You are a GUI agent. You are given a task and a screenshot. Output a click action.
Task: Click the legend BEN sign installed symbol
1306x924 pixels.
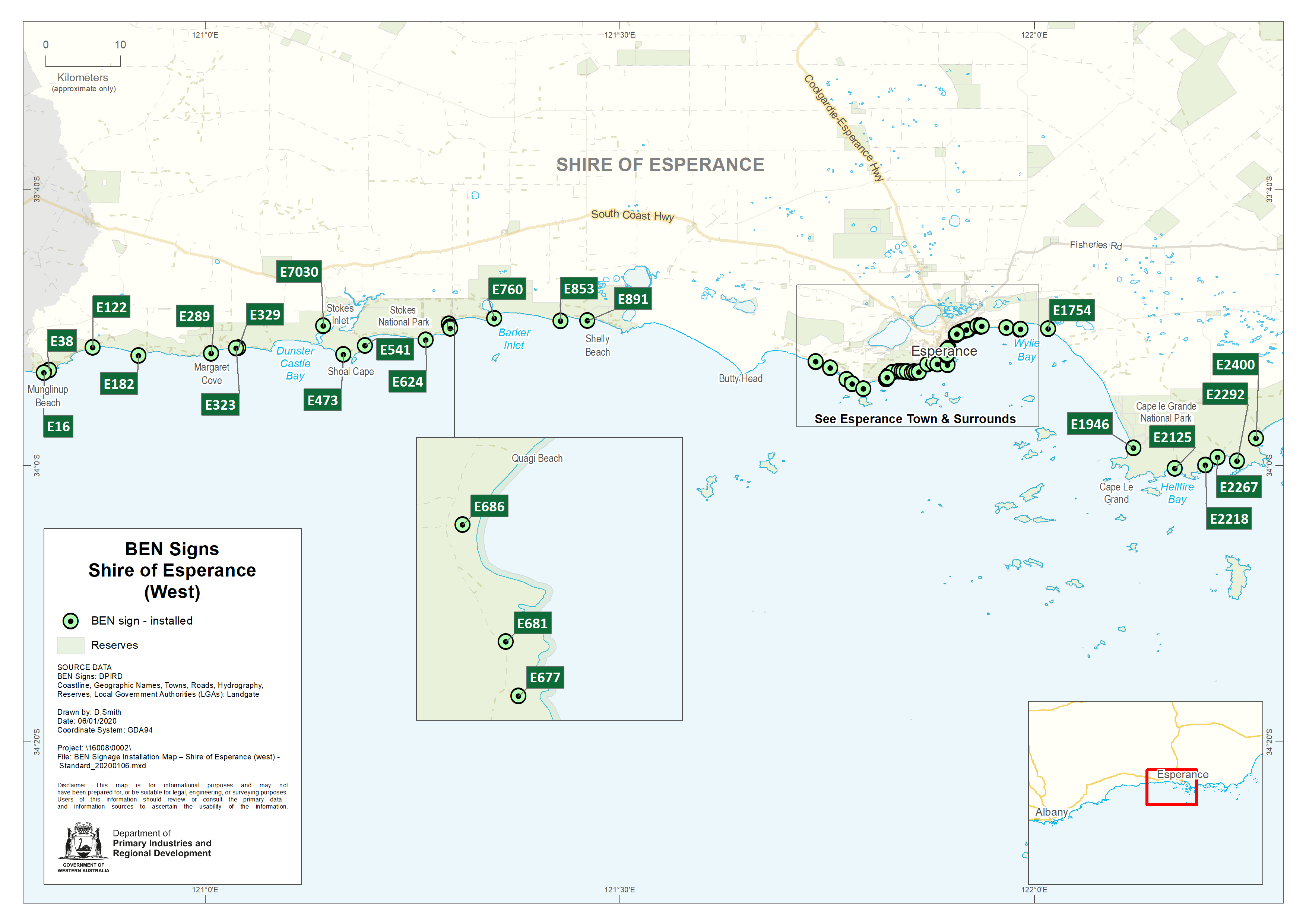coord(70,621)
